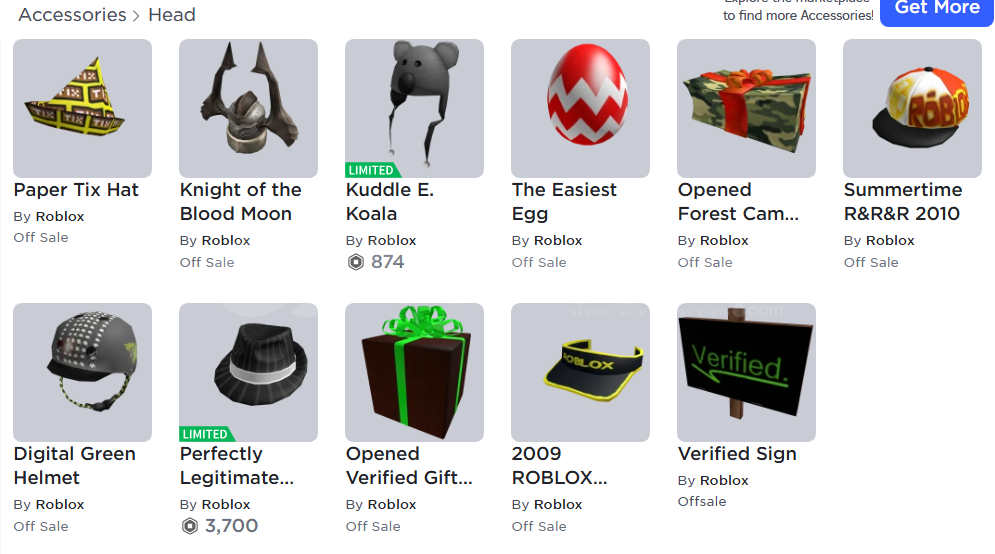
Task: Click the Get More button
Action: tap(937, 9)
